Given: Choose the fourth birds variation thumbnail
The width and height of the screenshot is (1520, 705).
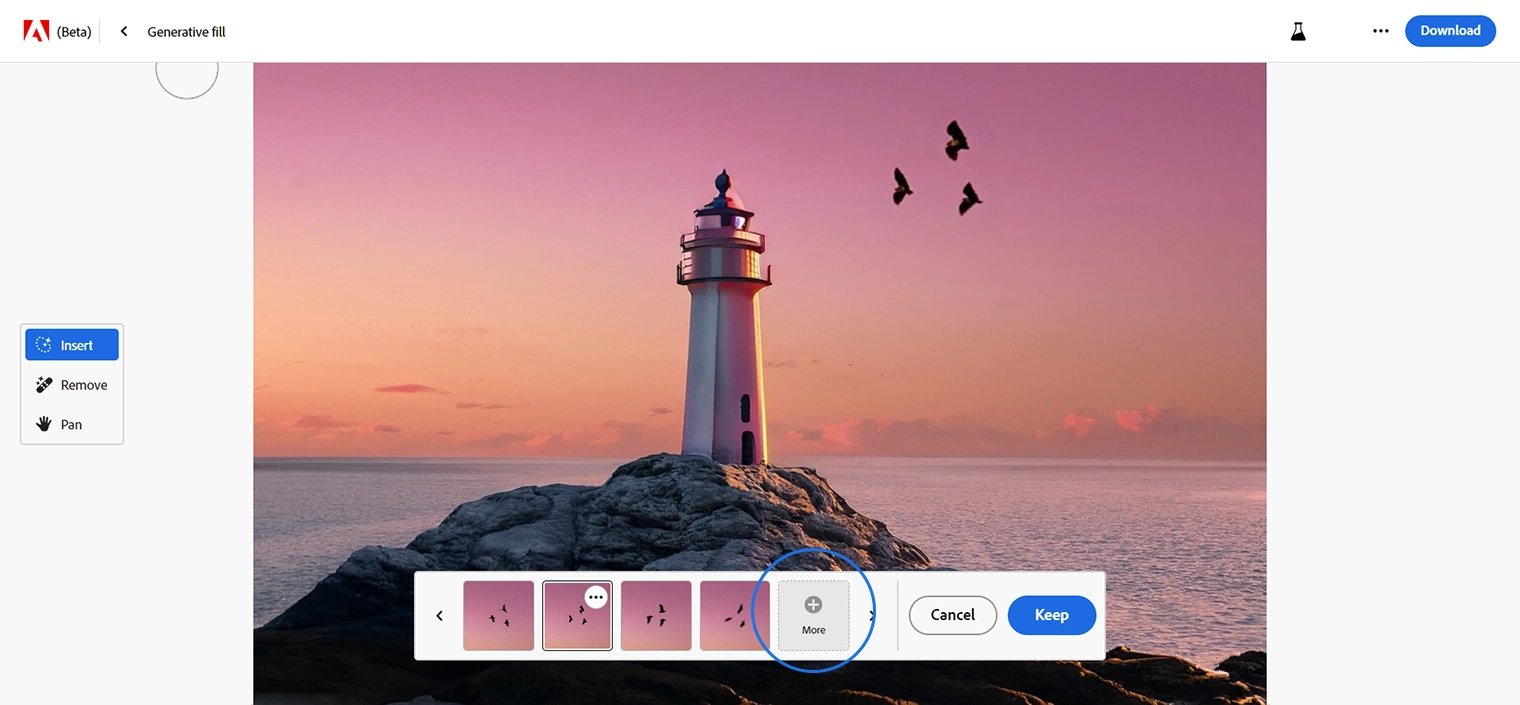Looking at the screenshot, I should 733,616.
